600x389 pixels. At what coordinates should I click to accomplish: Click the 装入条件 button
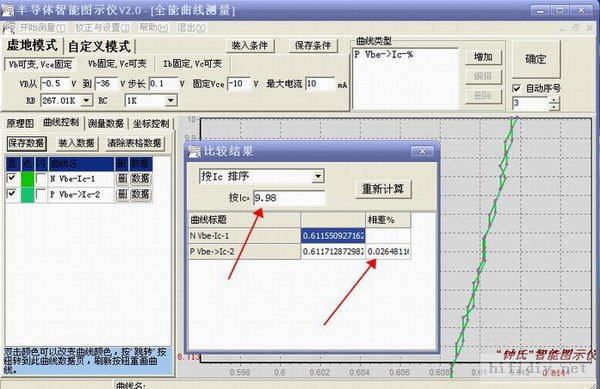click(249, 46)
